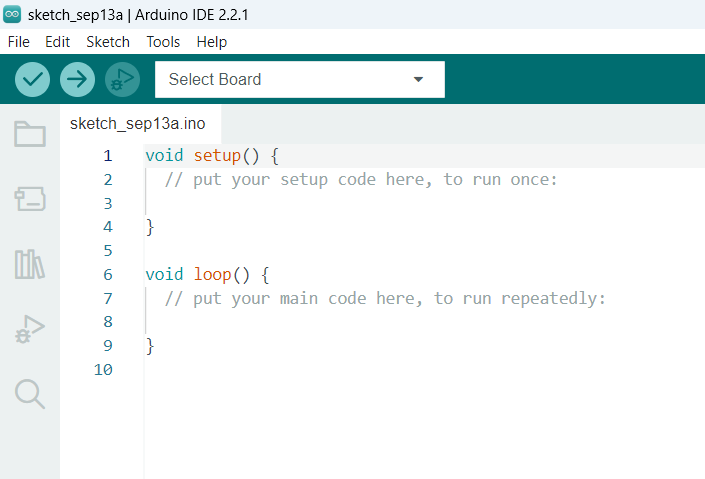The width and height of the screenshot is (705, 479).
Task: Open the Tools menu
Action: (163, 42)
